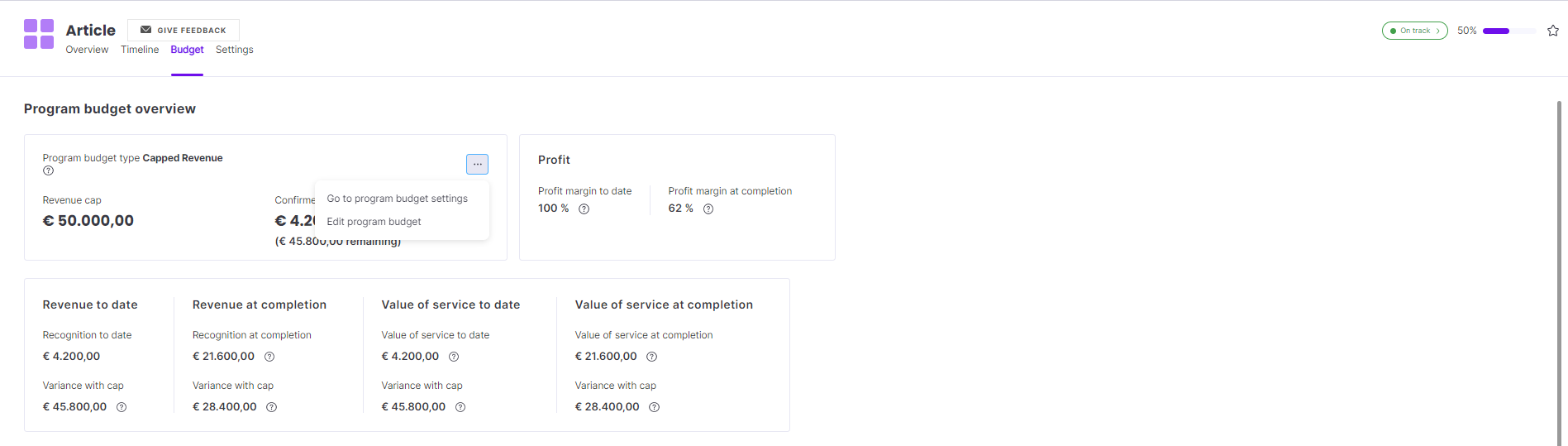This screenshot has width=1568, height=446.
Task: Open the Timeline tab
Action: [x=140, y=50]
